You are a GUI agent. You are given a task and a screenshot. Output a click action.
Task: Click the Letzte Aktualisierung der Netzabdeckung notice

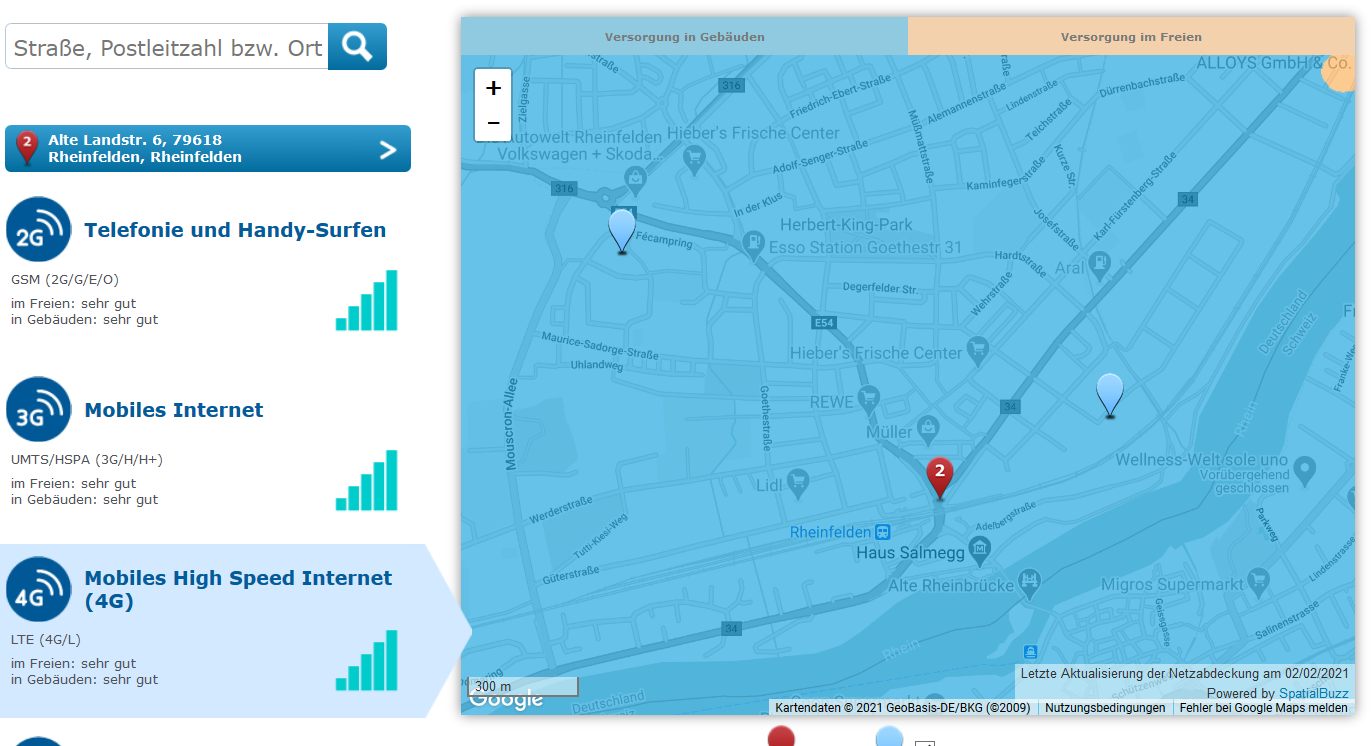[1185, 674]
